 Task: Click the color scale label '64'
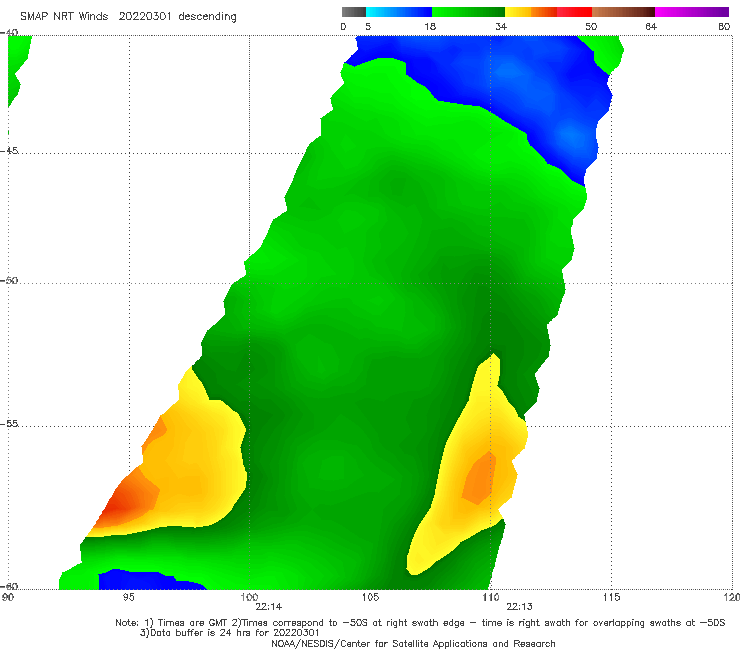651,27
